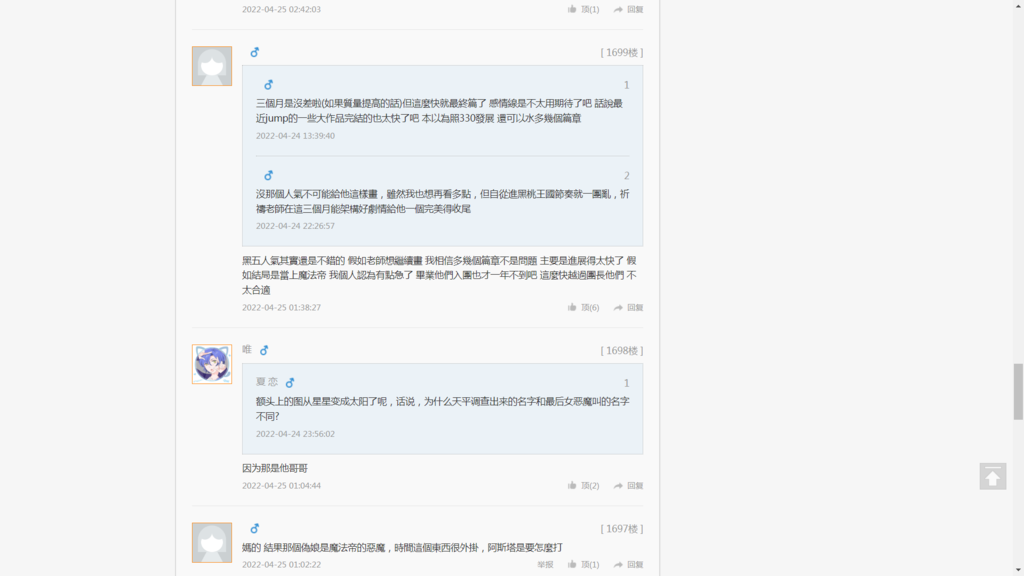Like the floor 1697 comment
This screenshot has width=1024, height=576.
pyautogui.click(x=583, y=565)
